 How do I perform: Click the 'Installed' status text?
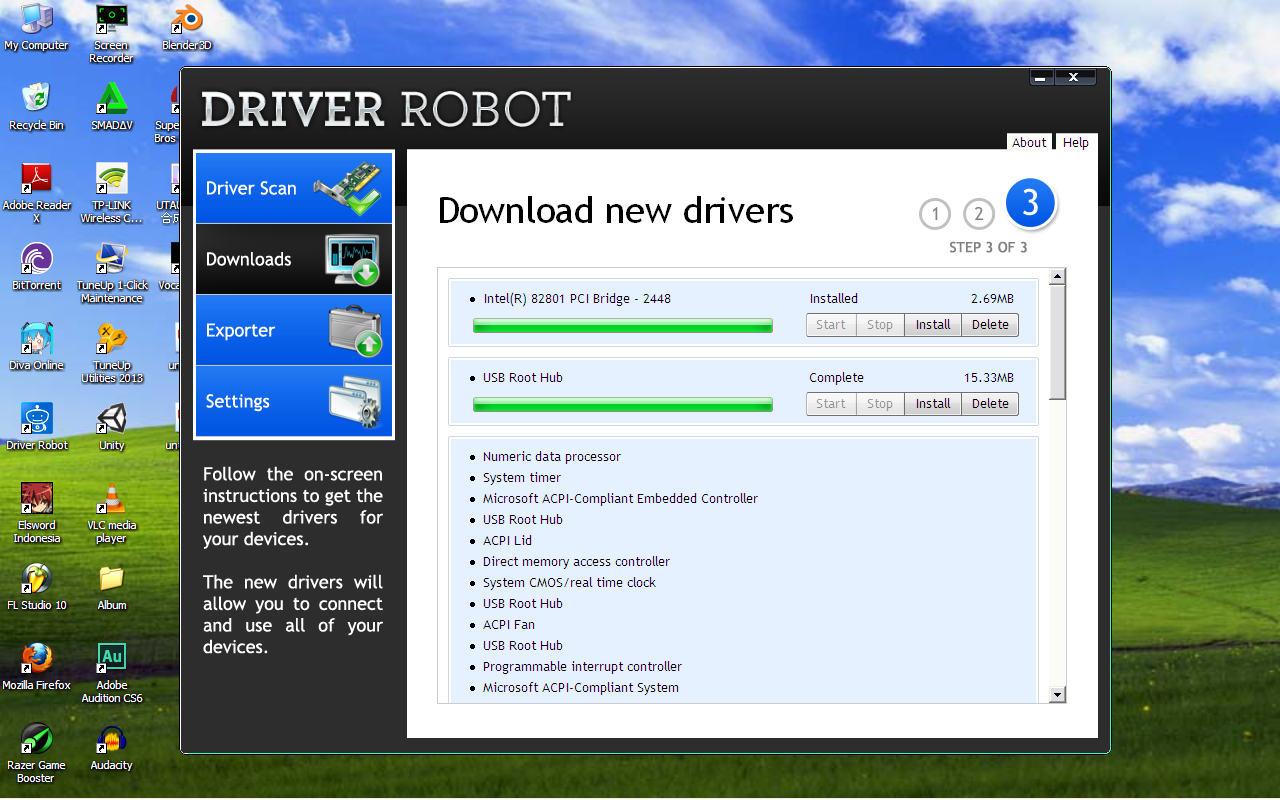click(x=834, y=298)
